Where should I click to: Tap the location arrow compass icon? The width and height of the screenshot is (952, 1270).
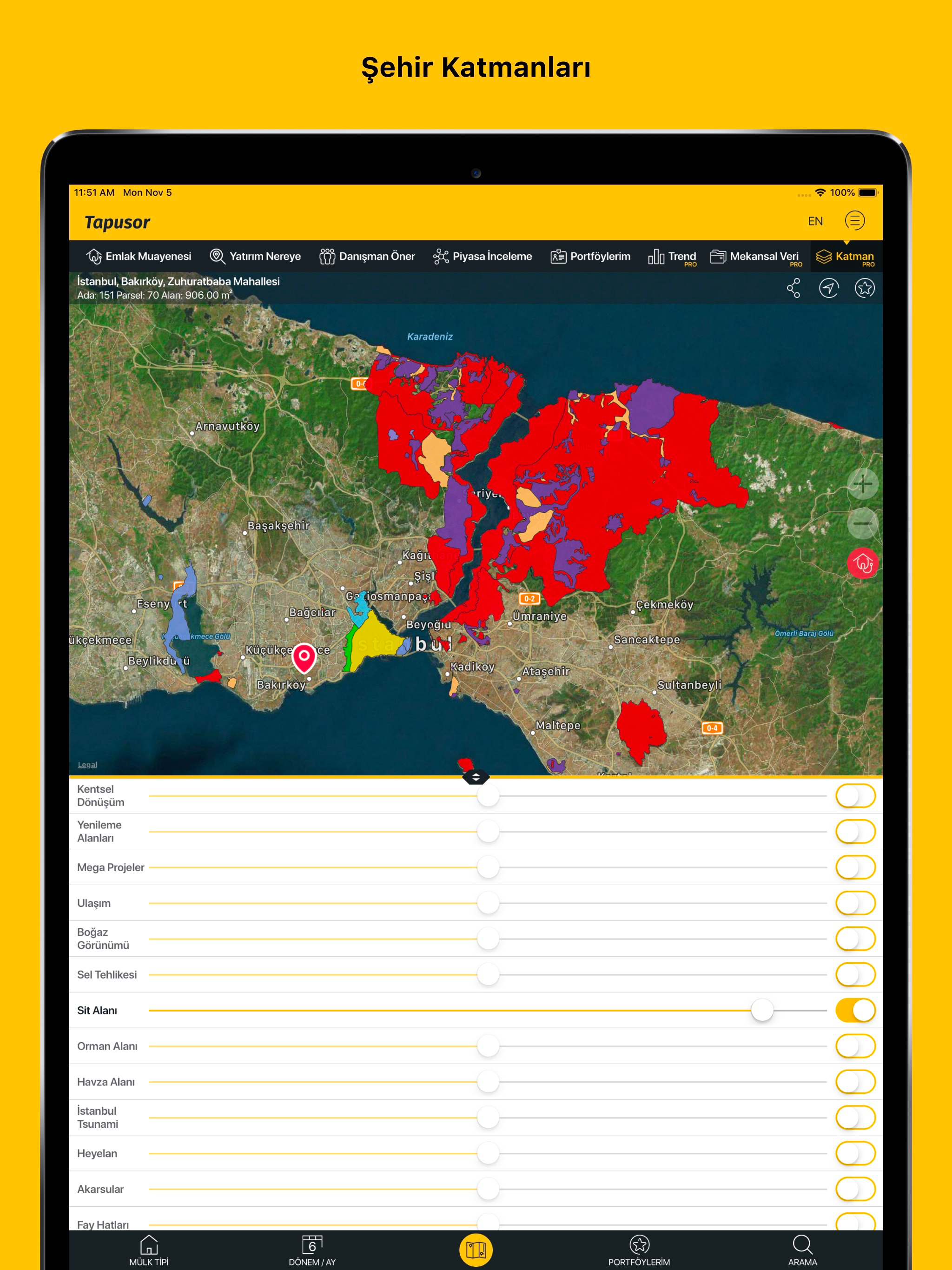click(x=828, y=288)
